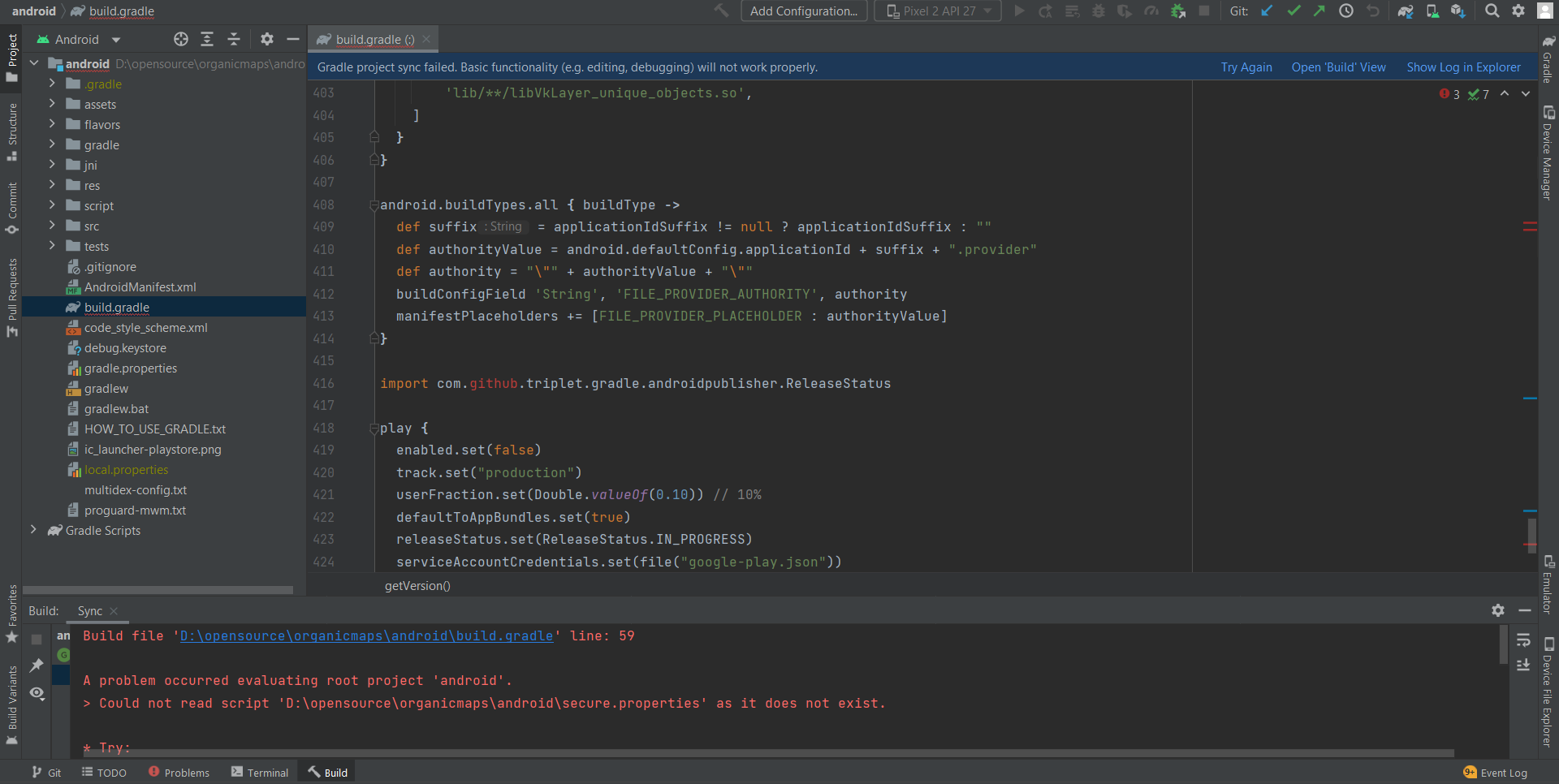Fold the play block at line 418
Viewport: 1559px width, 784px height.
(x=374, y=428)
